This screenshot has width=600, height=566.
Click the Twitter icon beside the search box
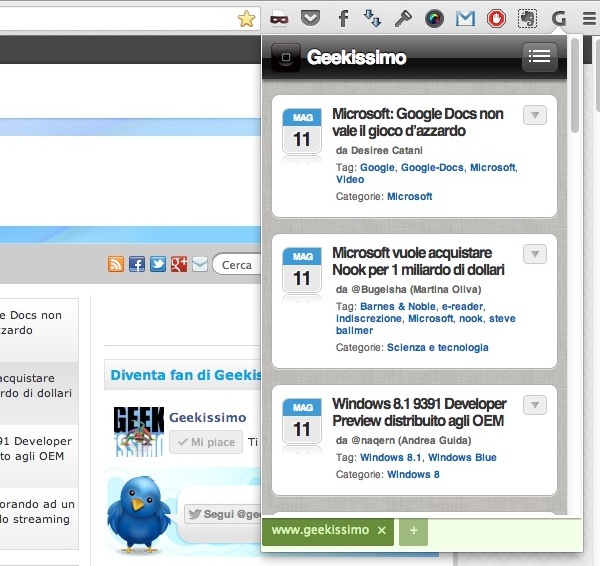pos(158,264)
